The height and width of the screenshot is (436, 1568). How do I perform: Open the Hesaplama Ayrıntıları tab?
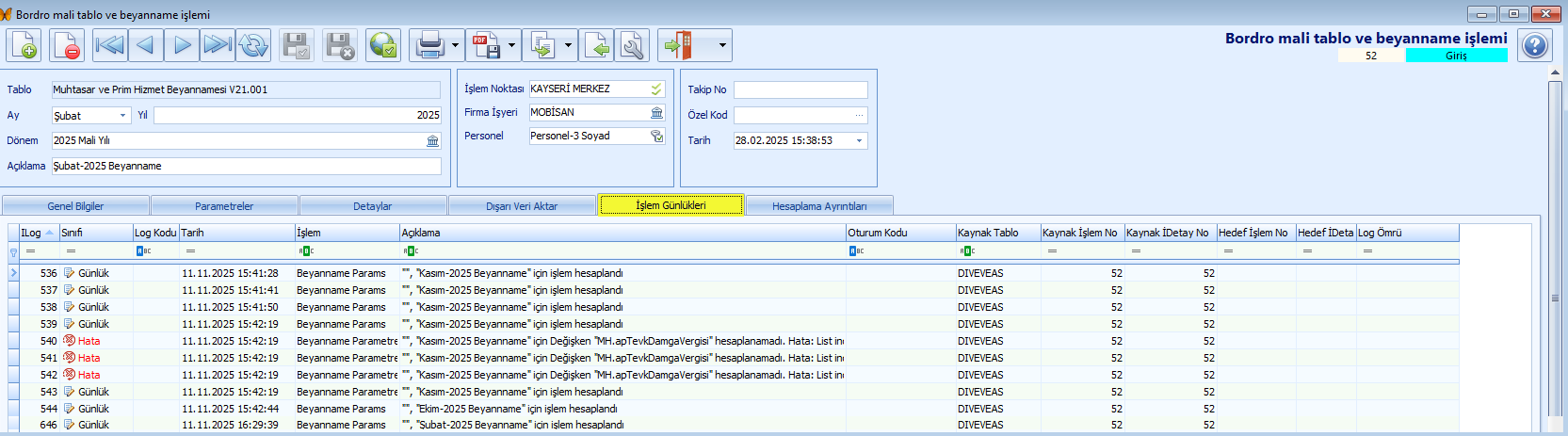(x=819, y=206)
